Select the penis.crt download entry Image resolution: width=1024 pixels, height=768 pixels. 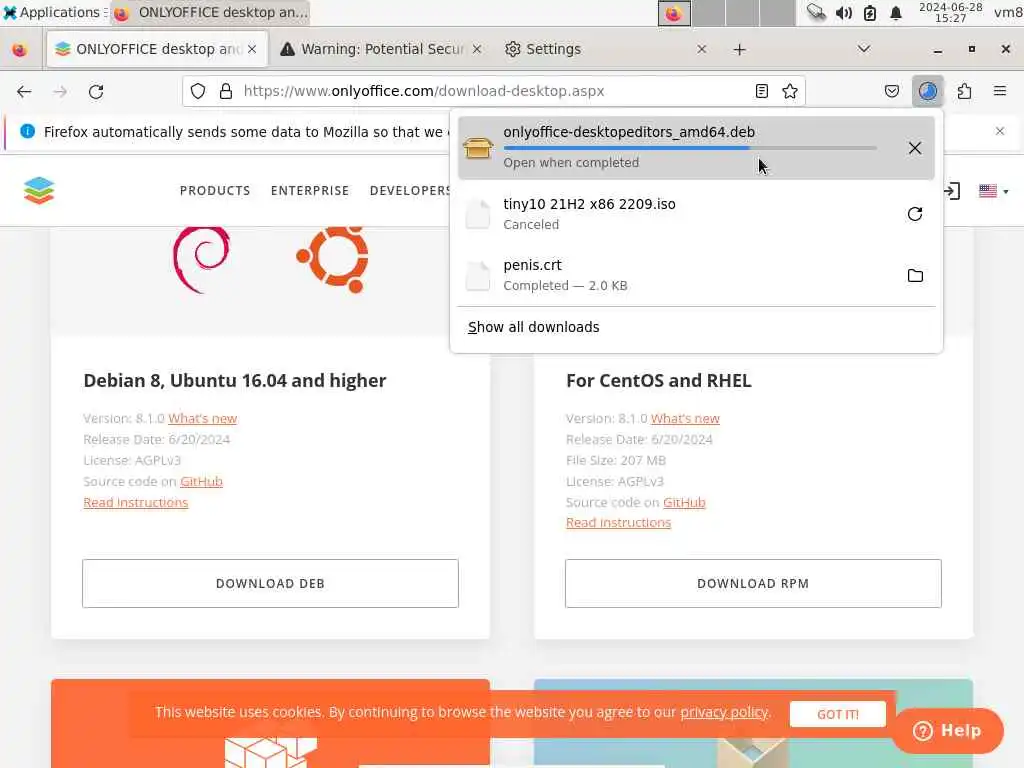[x=696, y=276]
